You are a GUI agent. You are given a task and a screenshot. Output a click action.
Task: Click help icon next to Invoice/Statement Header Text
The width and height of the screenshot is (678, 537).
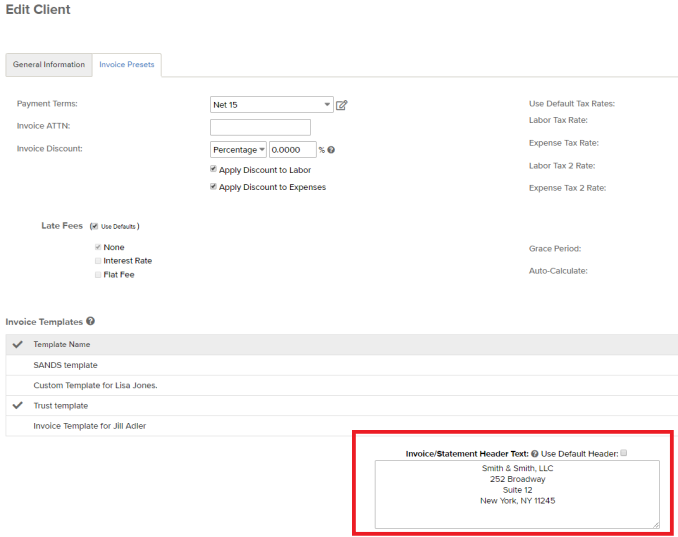(535, 453)
